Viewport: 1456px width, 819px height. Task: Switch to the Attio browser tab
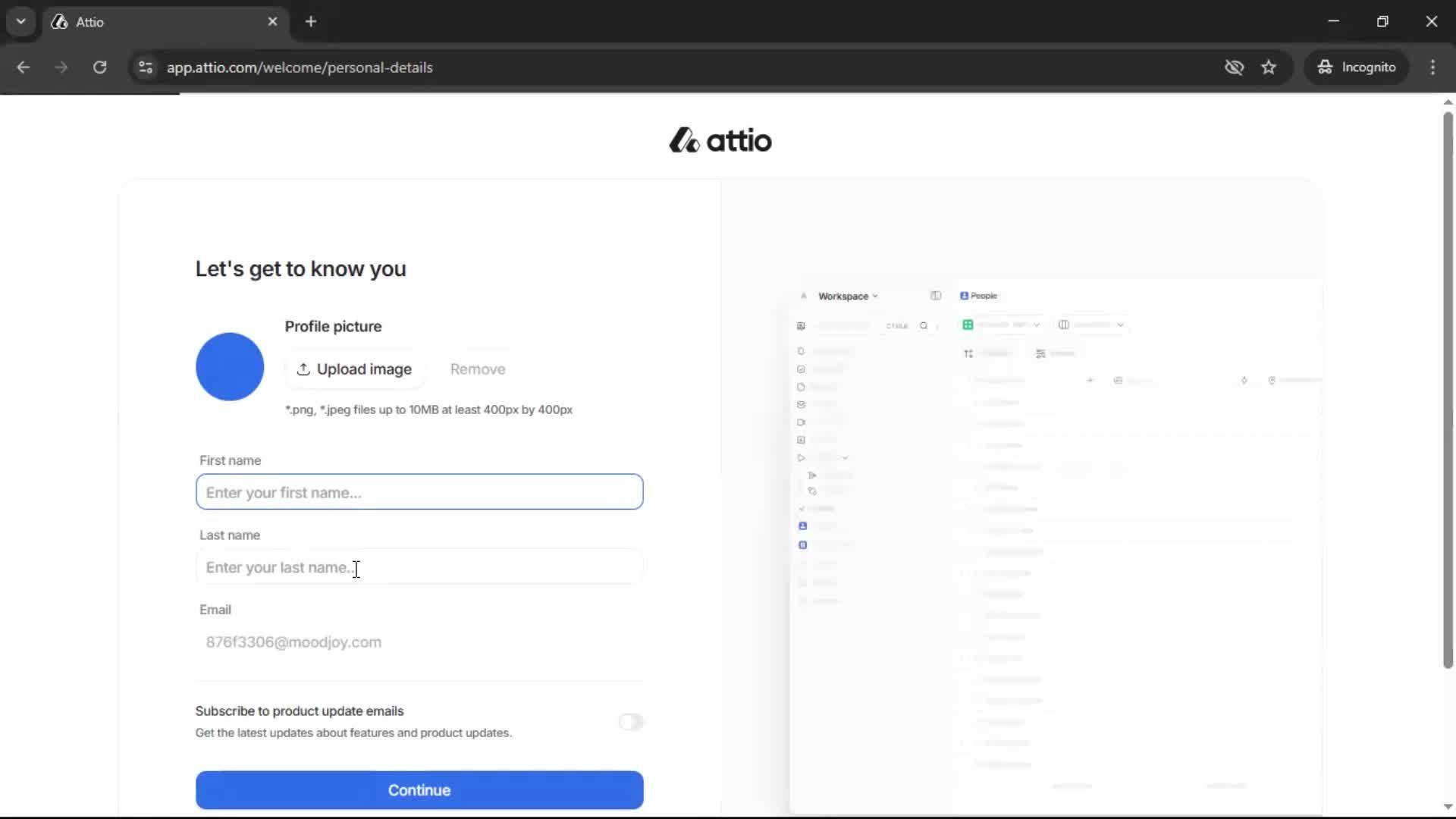pyautogui.click(x=136, y=21)
